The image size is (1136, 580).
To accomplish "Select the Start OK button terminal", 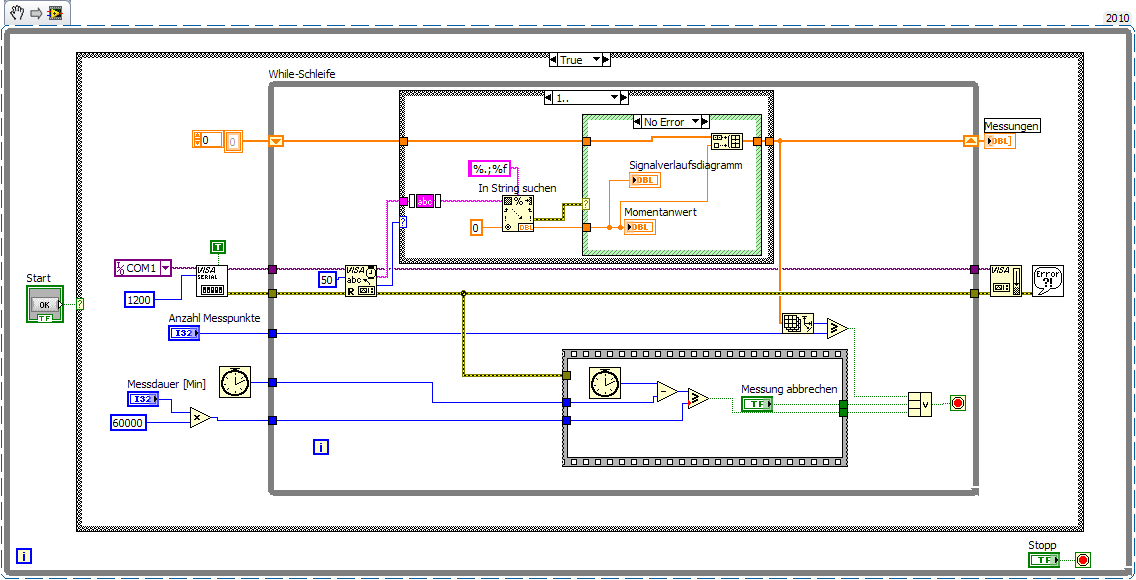I will click(x=45, y=304).
